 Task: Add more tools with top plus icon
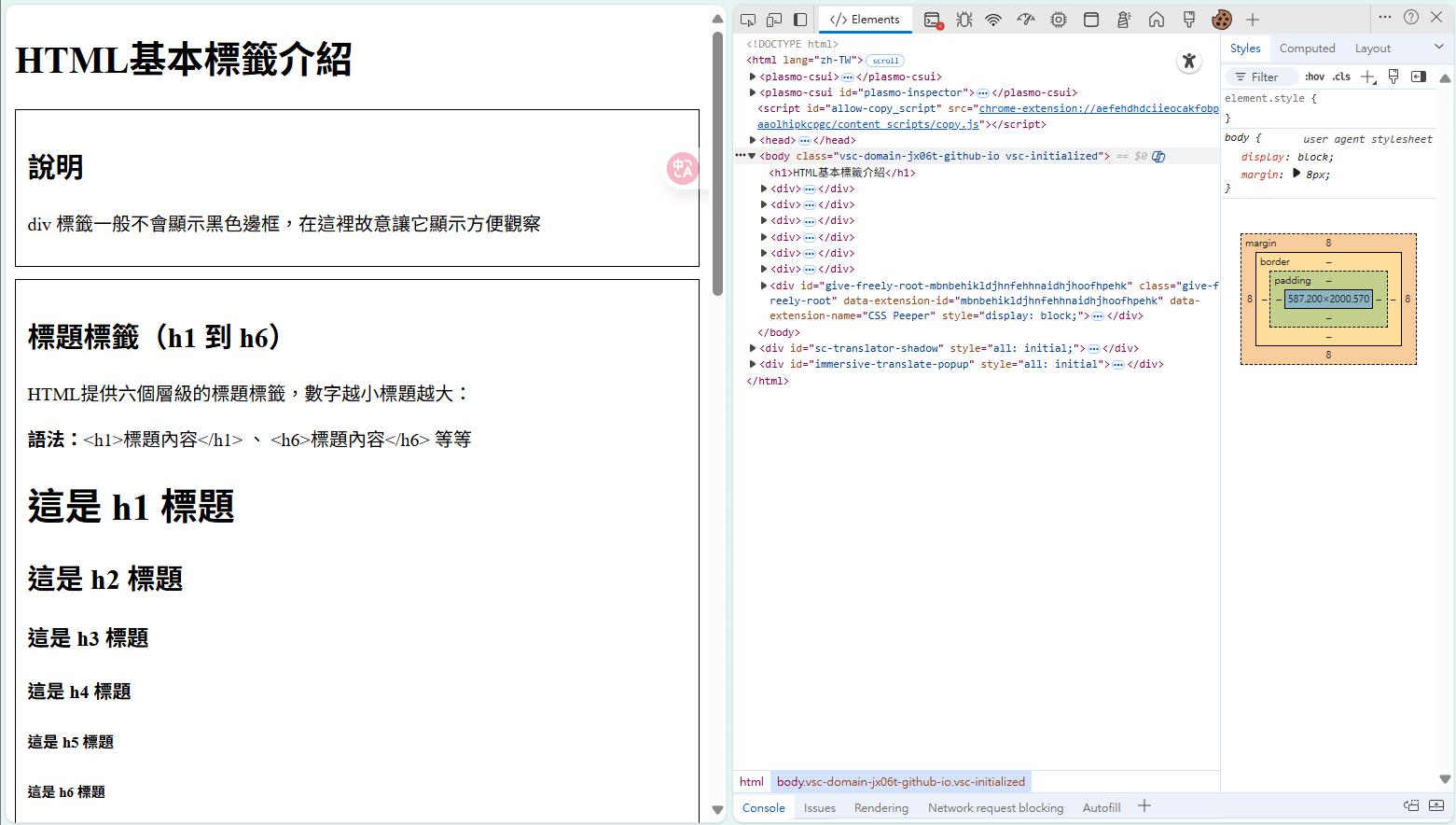click(x=1253, y=20)
